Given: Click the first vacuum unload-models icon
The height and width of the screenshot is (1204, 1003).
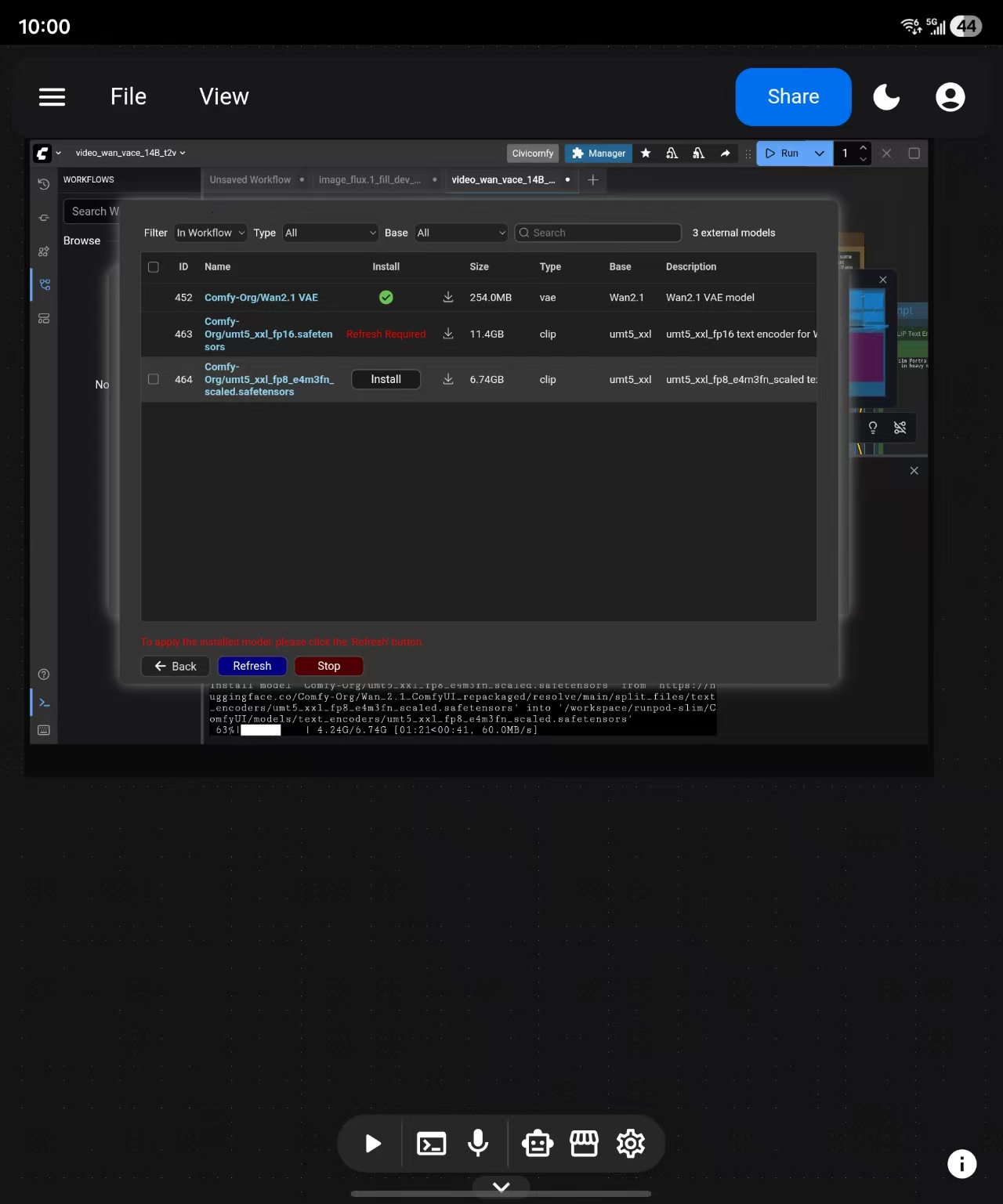Looking at the screenshot, I should point(672,154).
